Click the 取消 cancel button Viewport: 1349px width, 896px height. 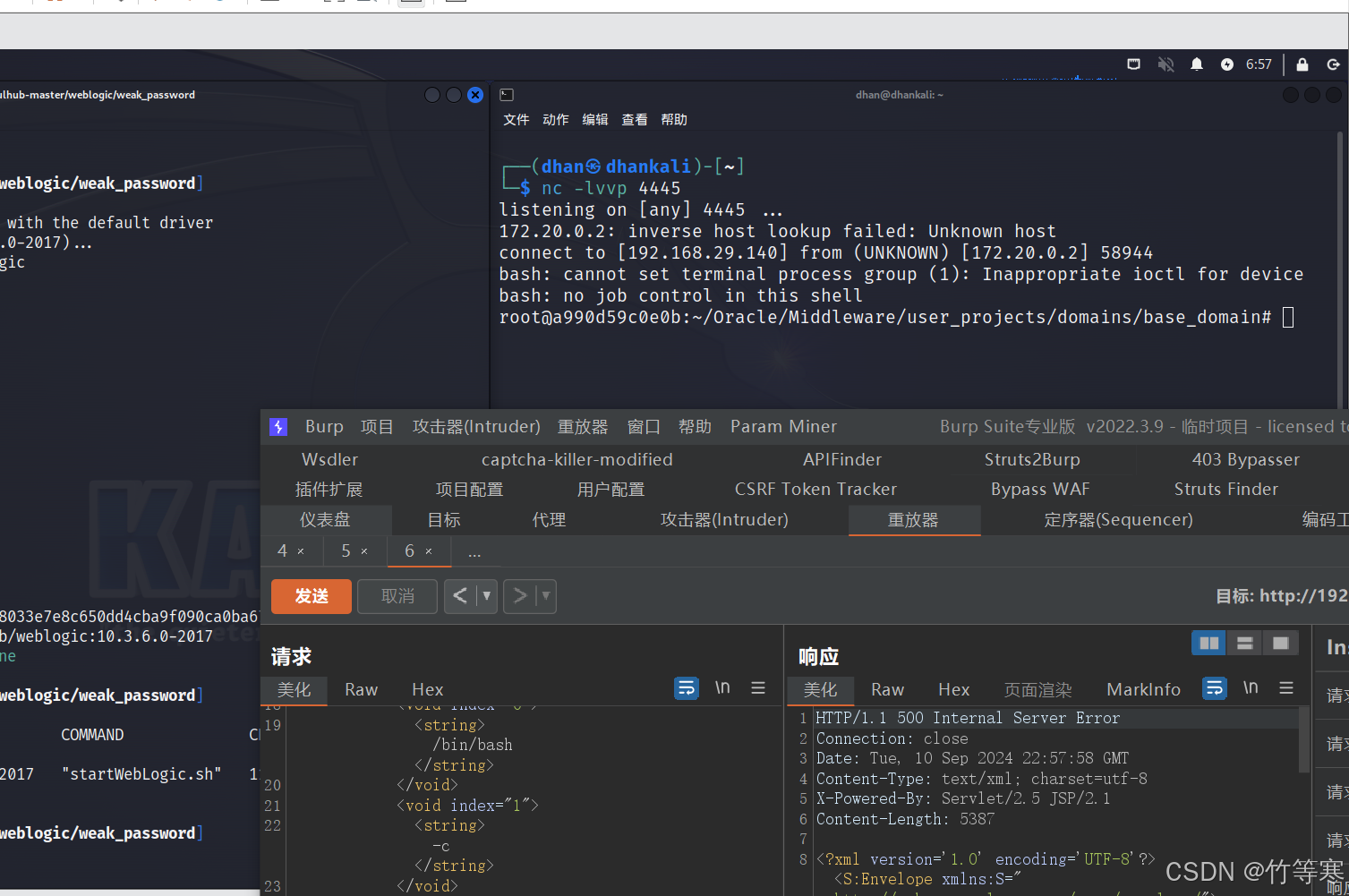coord(397,596)
